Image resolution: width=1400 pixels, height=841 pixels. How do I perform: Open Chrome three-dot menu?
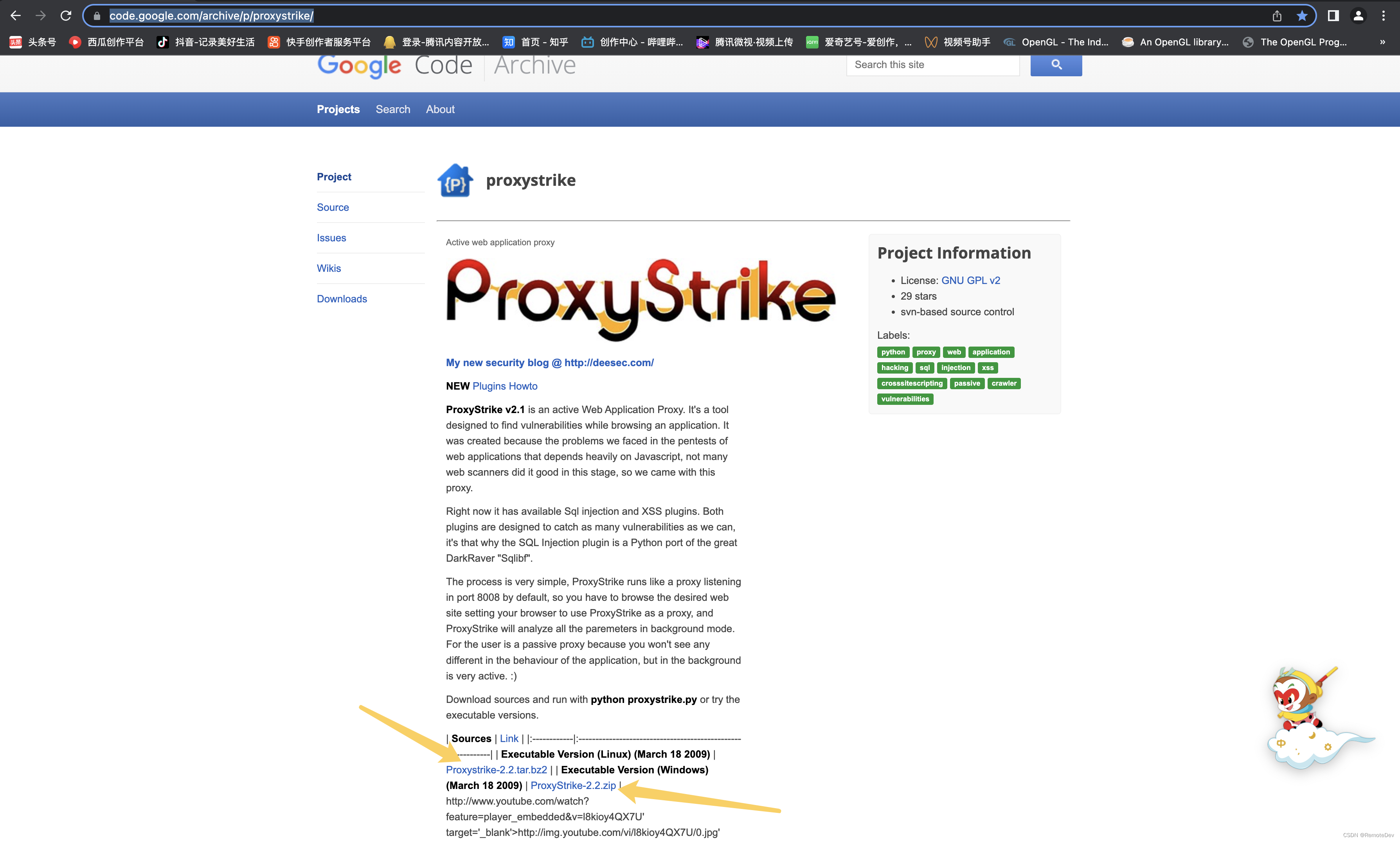coord(1383,16)
